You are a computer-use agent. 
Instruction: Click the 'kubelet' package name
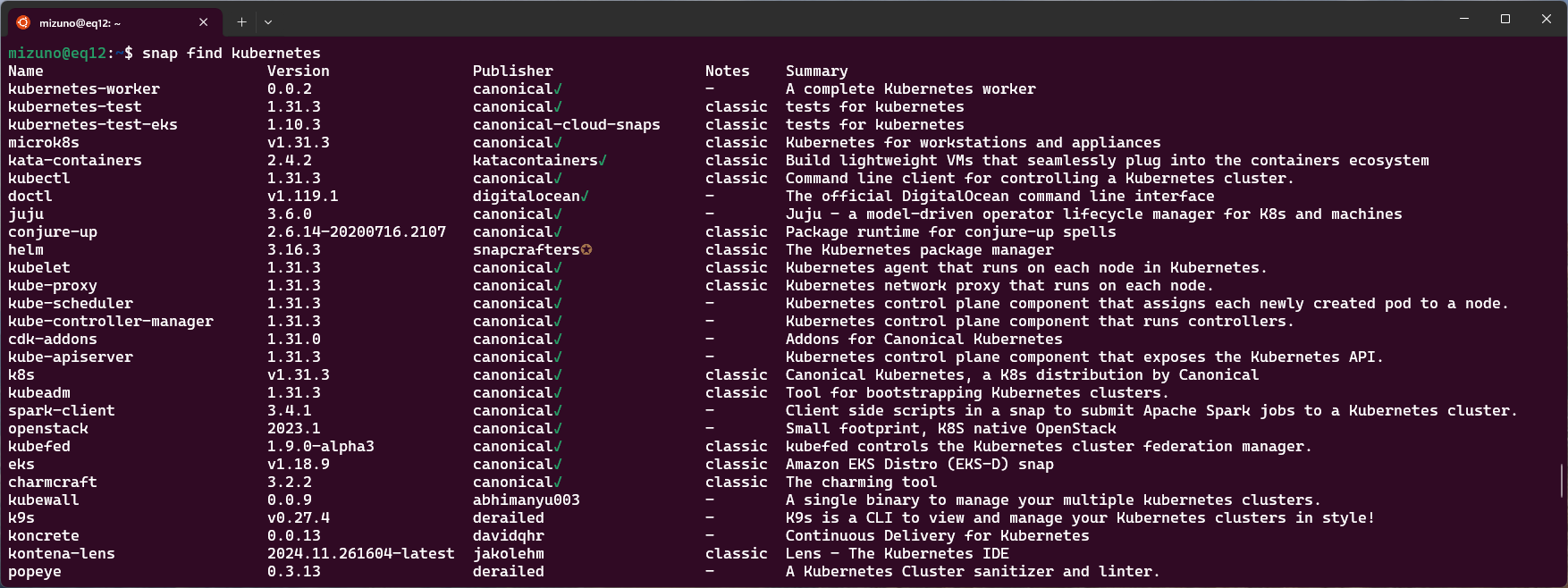39,268
